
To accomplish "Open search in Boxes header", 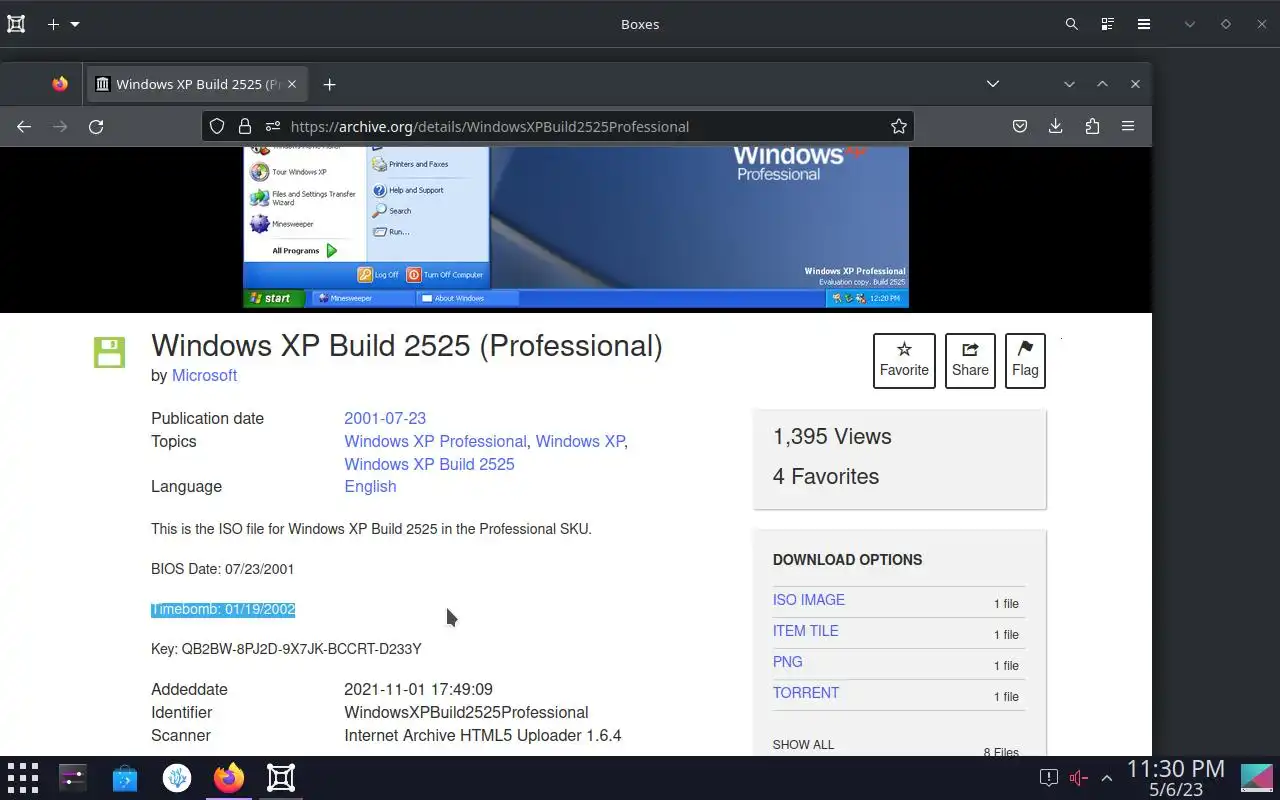I will [x=1071, y=24].
